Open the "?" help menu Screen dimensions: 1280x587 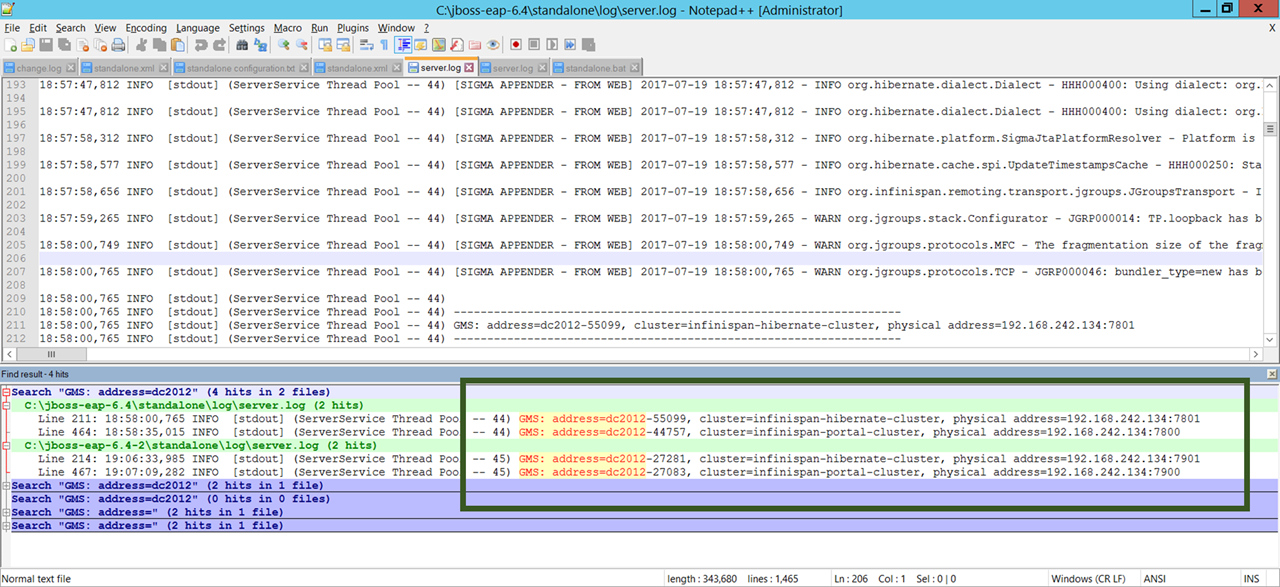click(426, 28)
